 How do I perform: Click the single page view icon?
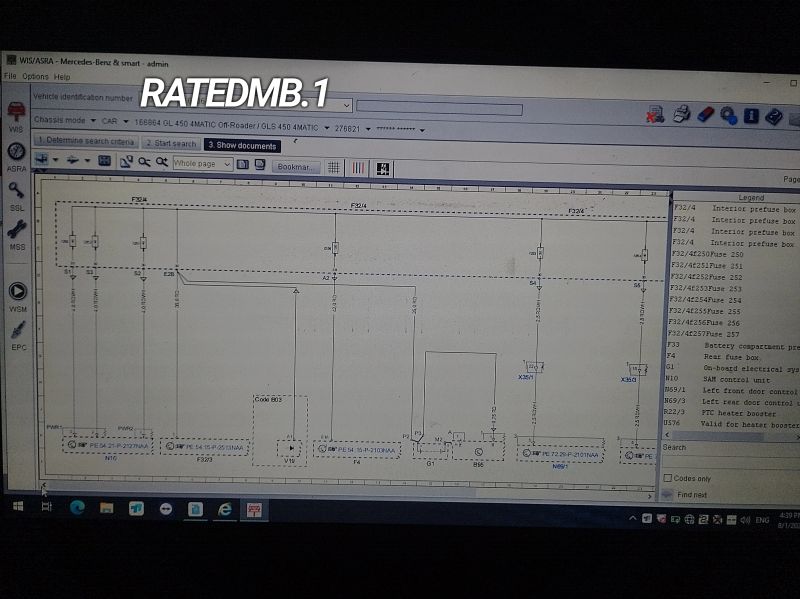[x=243, y=164]
